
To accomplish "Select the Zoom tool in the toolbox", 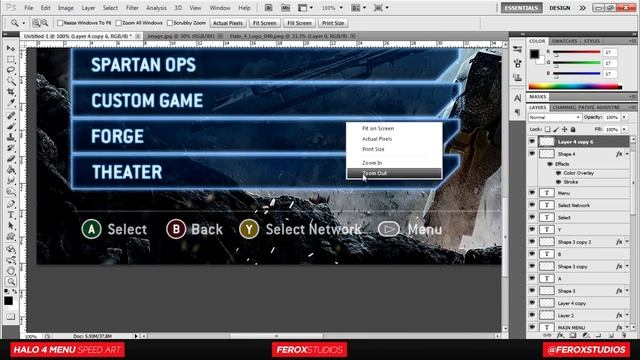I will [x=11, y=281].
